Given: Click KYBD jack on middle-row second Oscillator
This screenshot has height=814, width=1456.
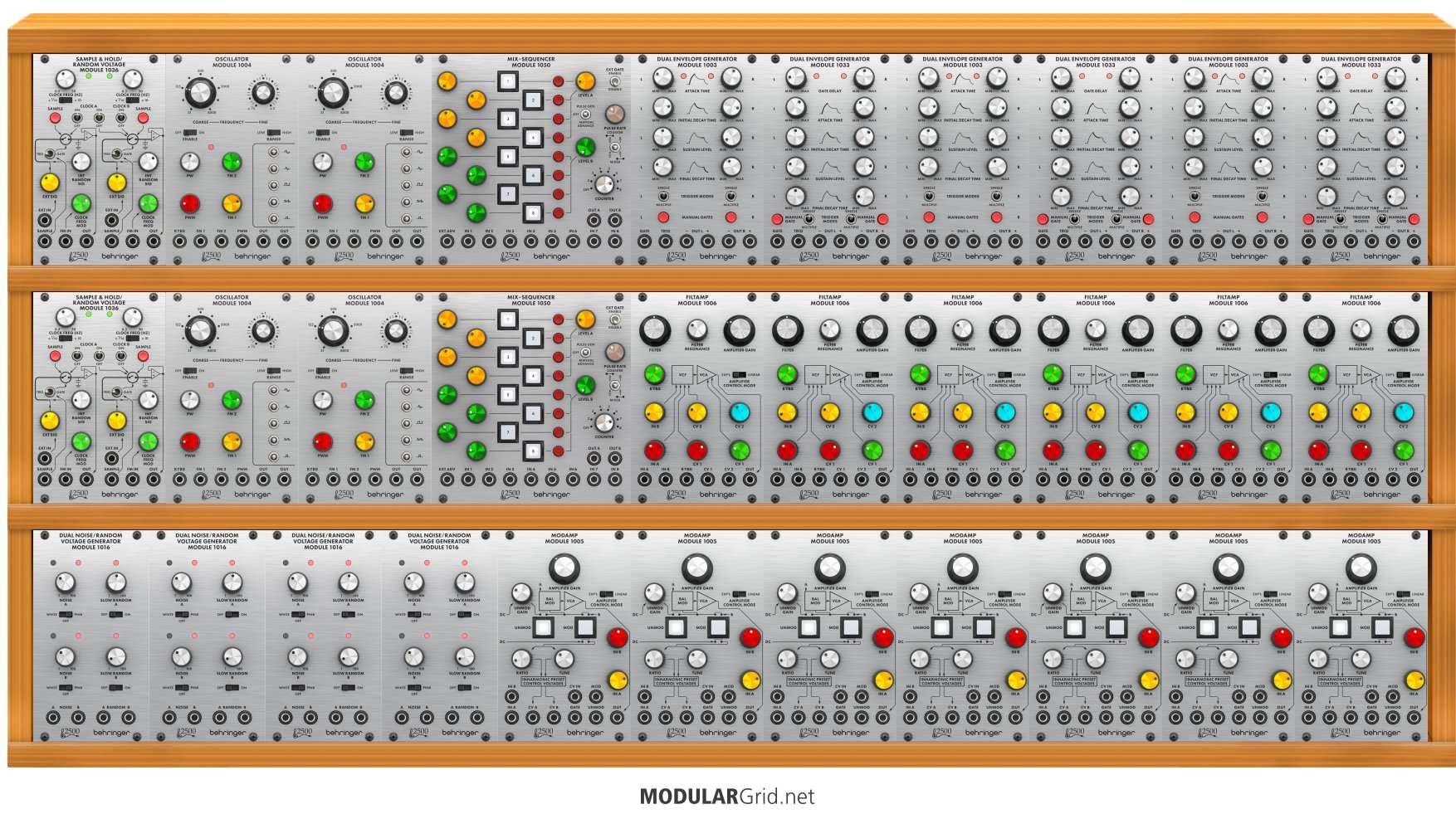Looking at the screenshot, I should pos(312,479).
